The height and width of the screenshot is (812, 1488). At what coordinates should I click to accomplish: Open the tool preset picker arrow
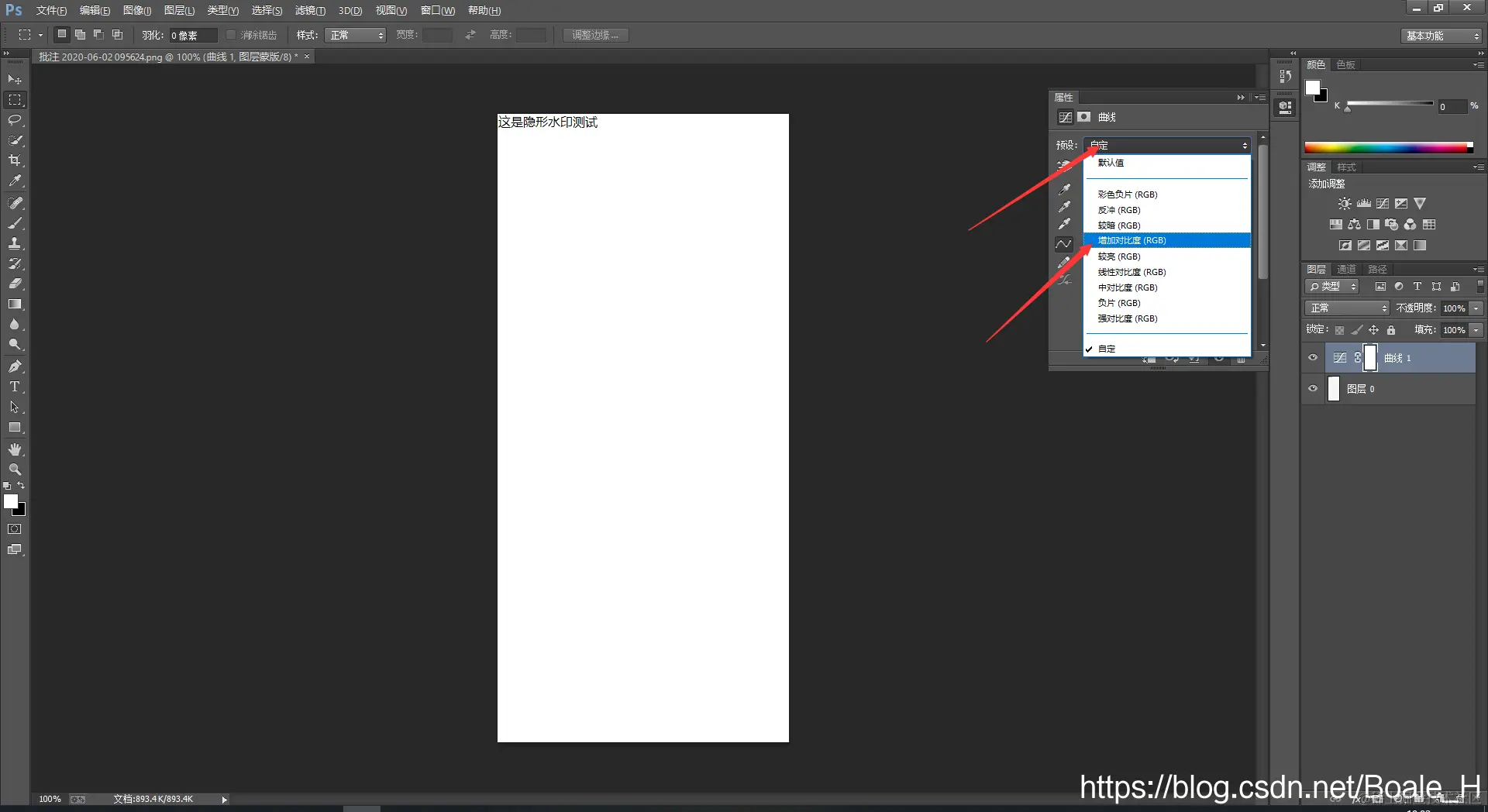click(40, 35)
